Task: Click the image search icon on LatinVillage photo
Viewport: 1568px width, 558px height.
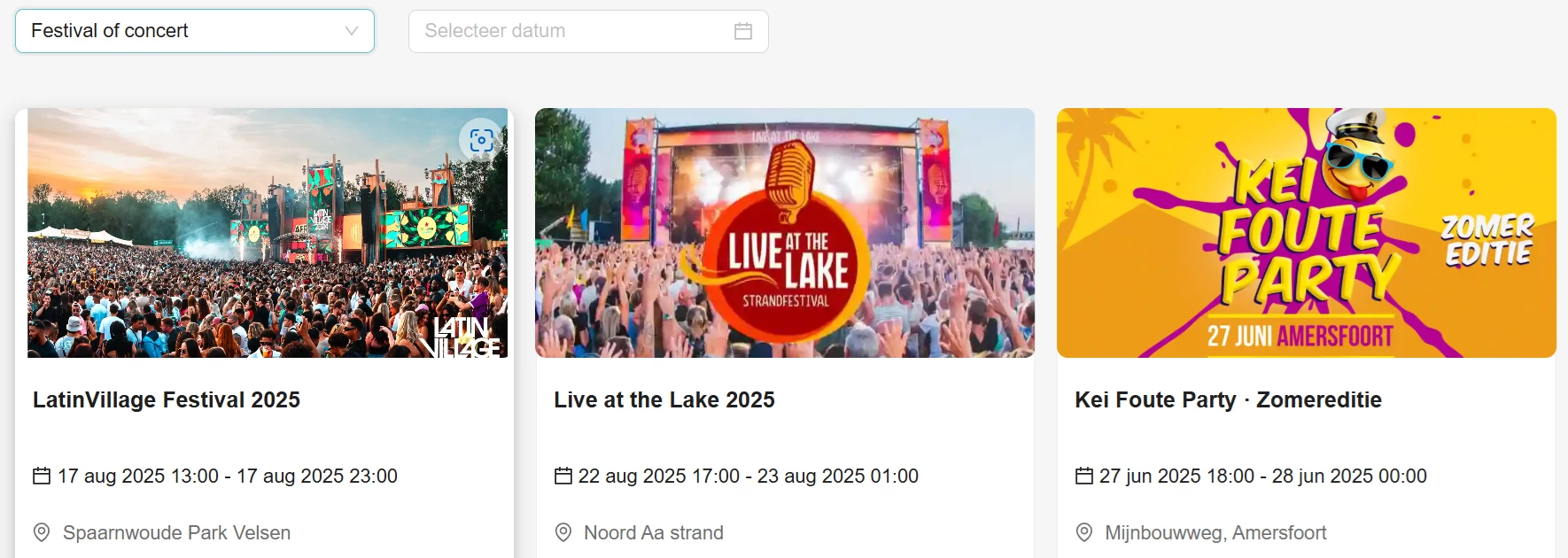Action: pos(481,140)
